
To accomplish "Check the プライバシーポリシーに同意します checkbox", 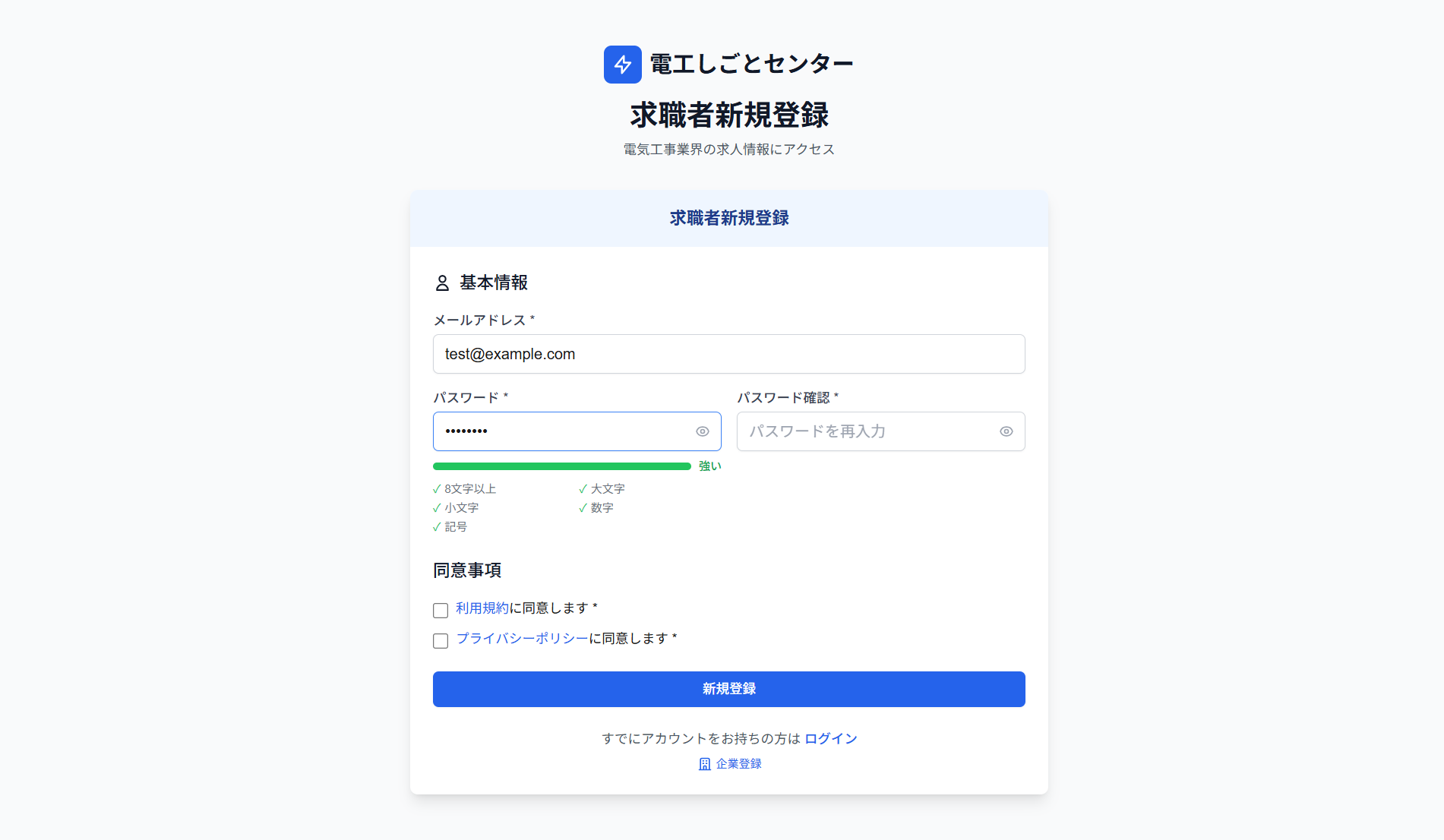I will pos(440,641).
